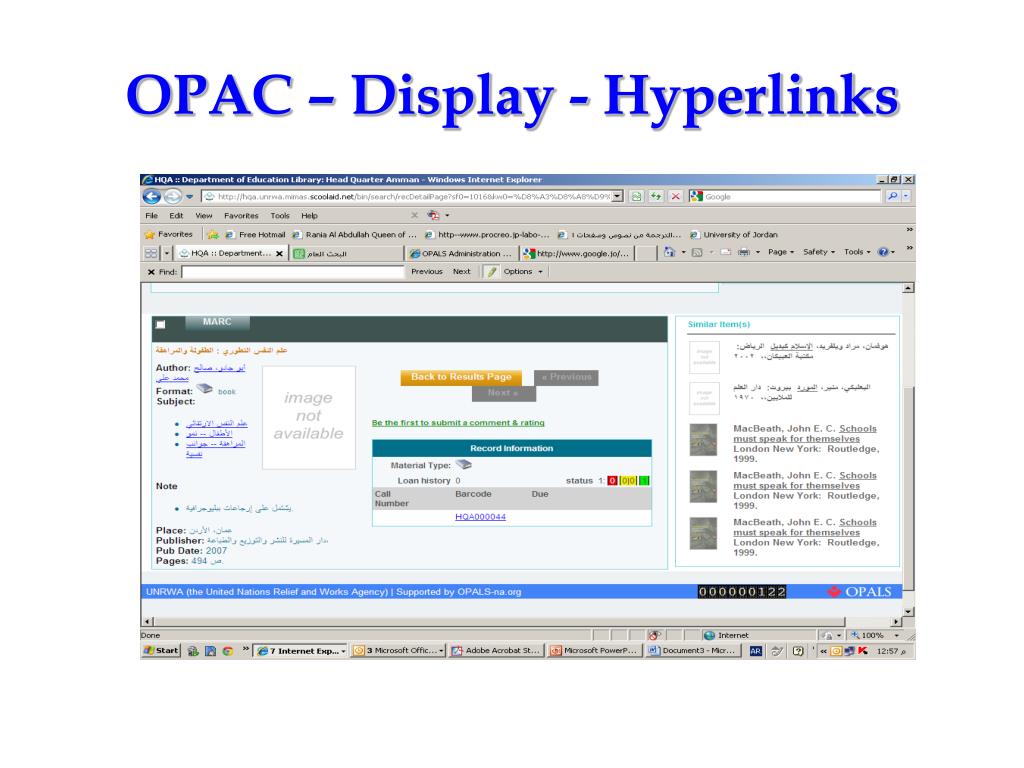Click the green Refresh page icon

[656, 196]
